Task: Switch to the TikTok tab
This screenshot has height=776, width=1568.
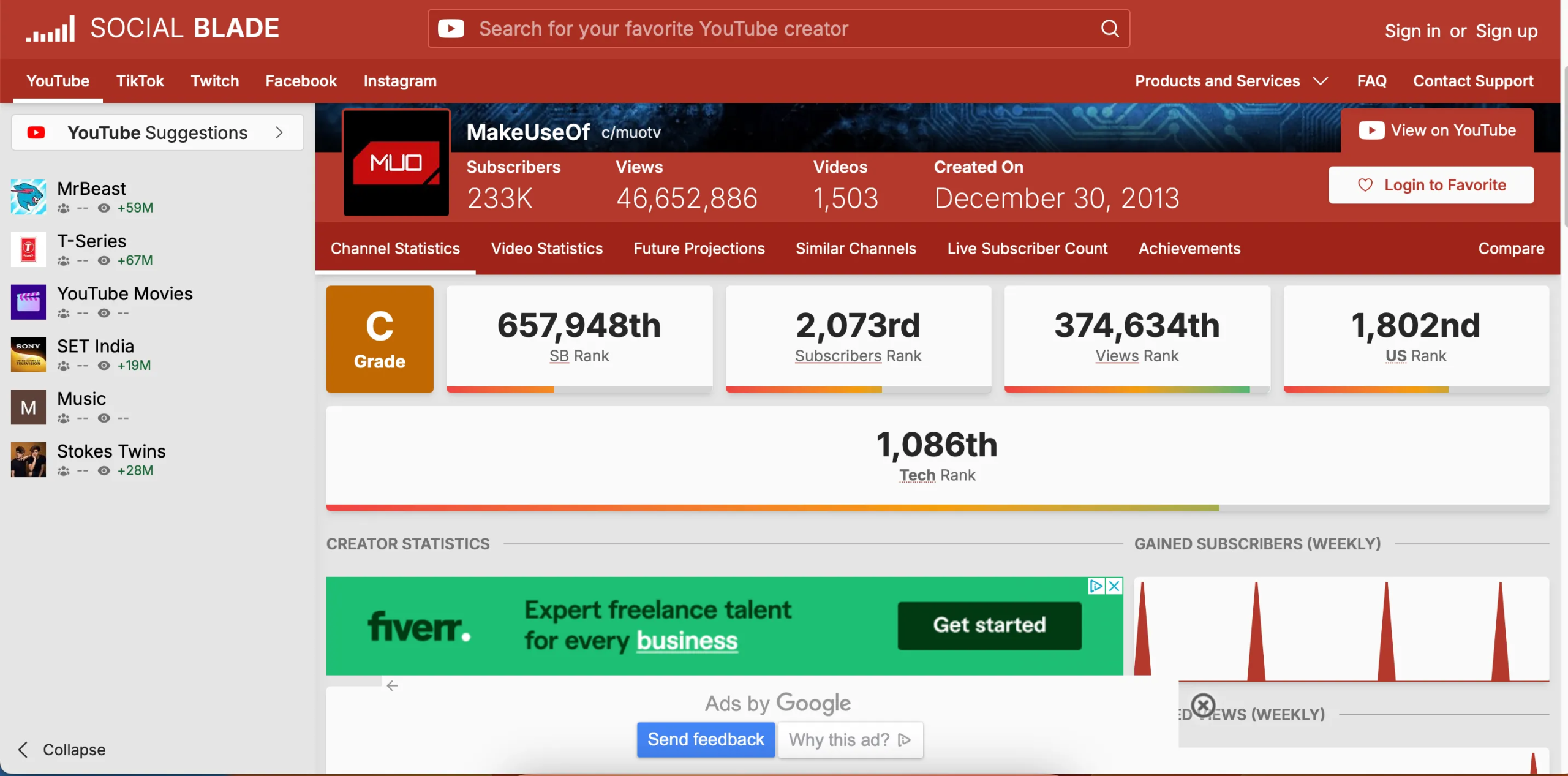Action: coord(140,81)
